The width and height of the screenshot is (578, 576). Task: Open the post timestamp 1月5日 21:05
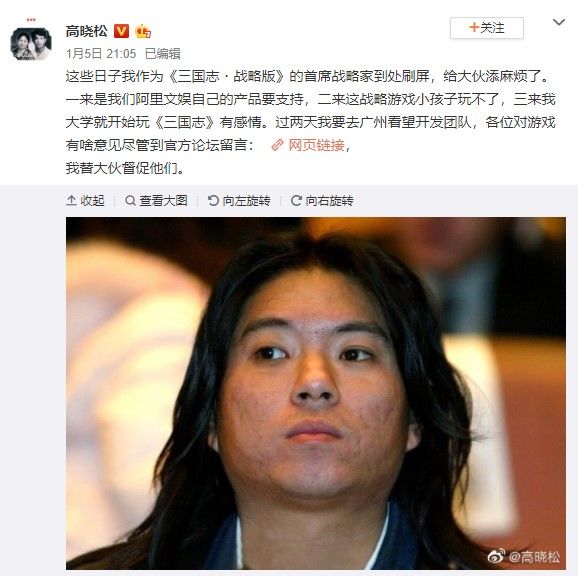coord(101,54)
